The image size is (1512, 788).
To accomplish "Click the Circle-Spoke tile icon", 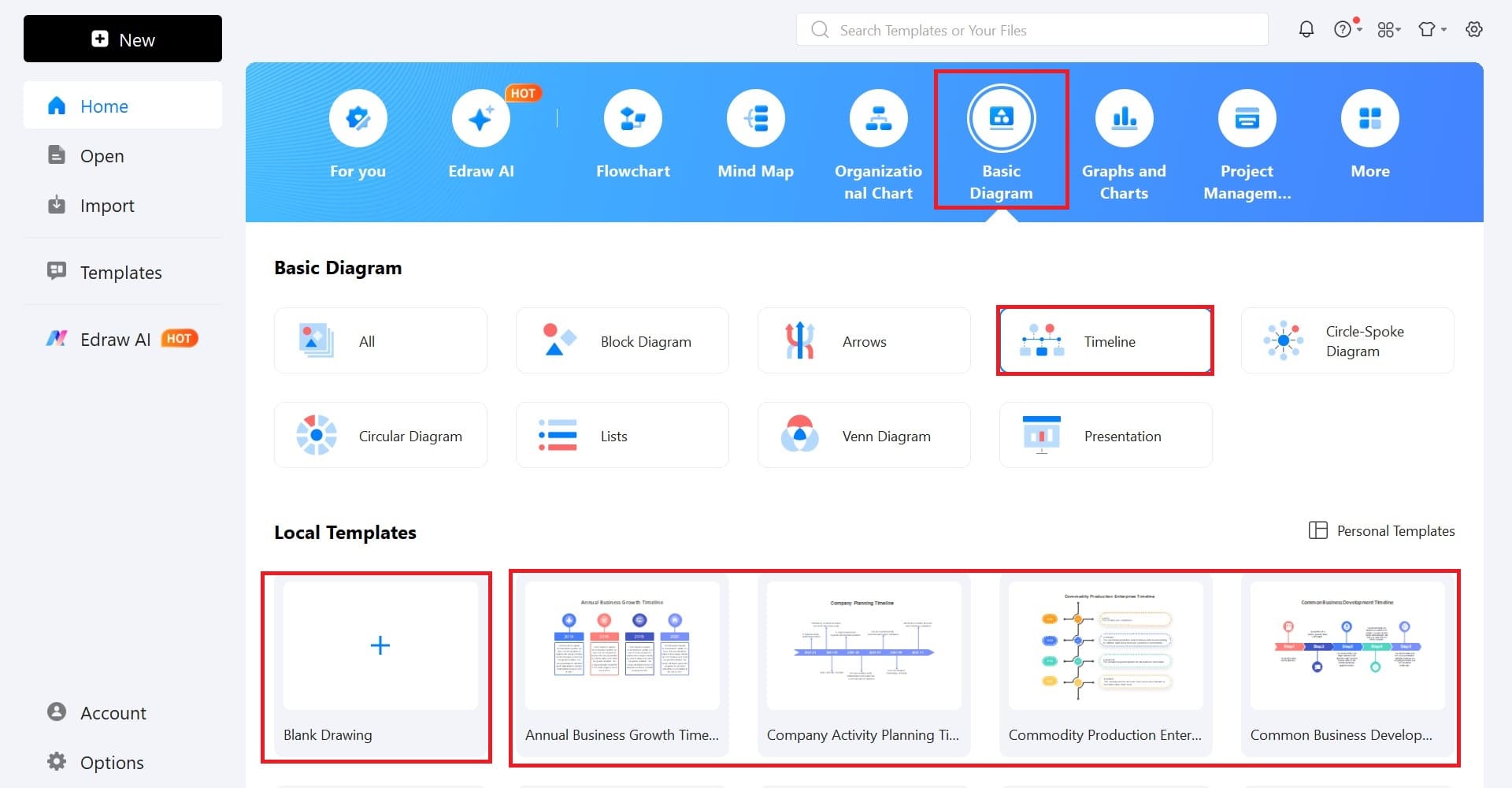I will point(1284,340).
